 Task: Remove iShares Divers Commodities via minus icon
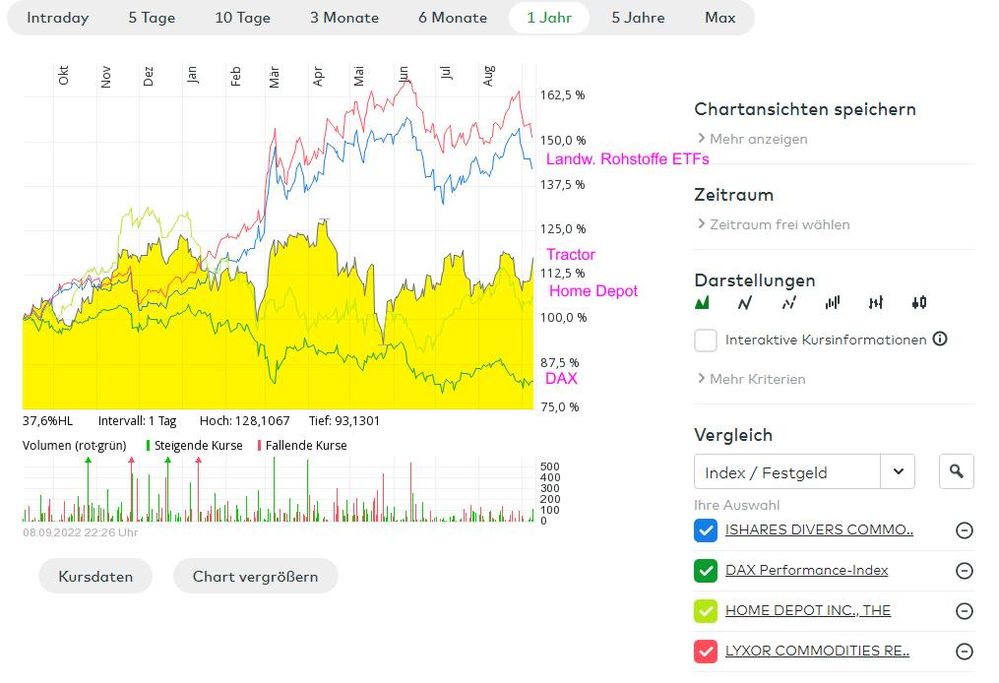[964, 531]
